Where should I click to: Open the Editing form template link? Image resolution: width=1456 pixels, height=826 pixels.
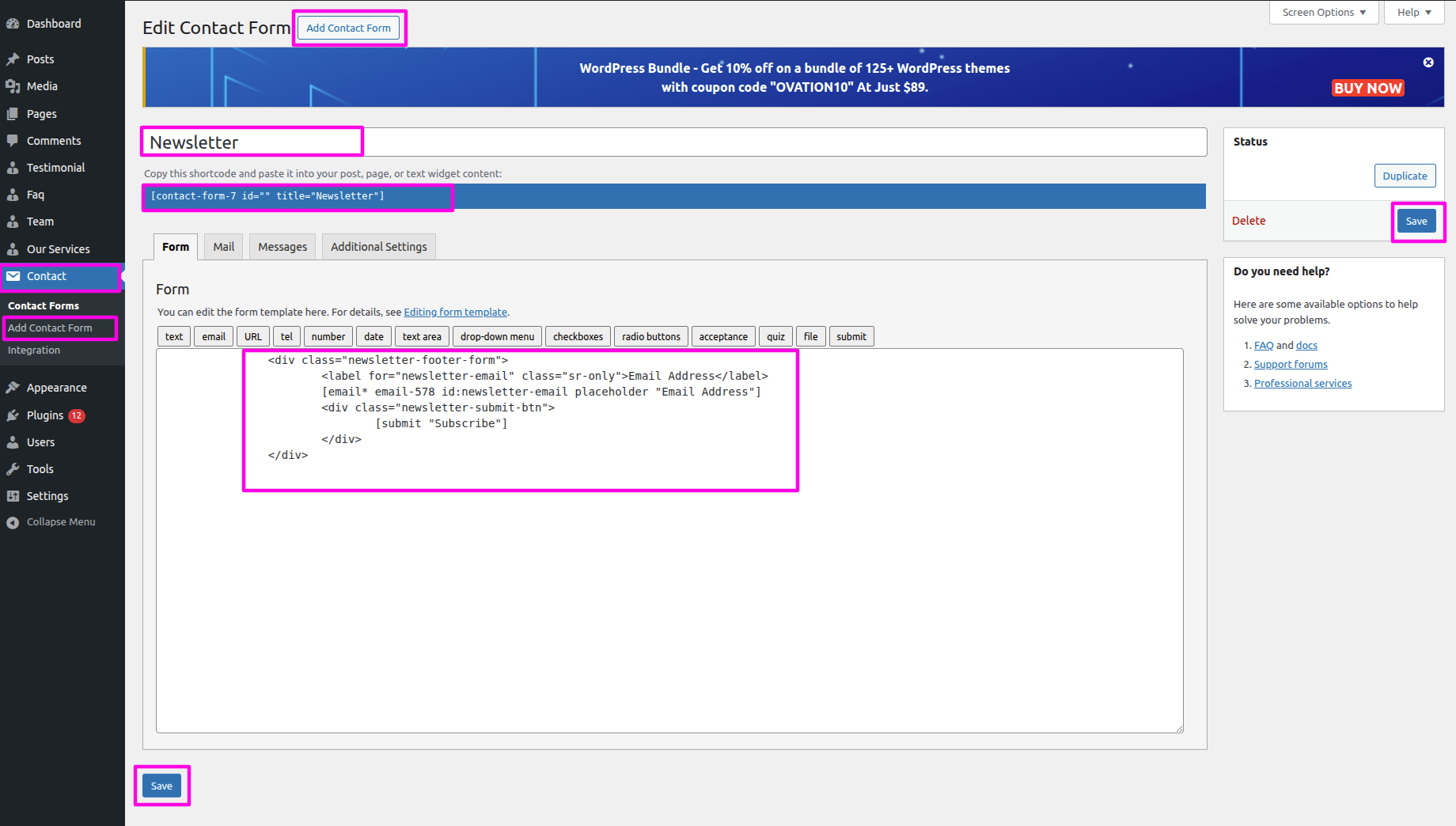click(x=455, y=313)
